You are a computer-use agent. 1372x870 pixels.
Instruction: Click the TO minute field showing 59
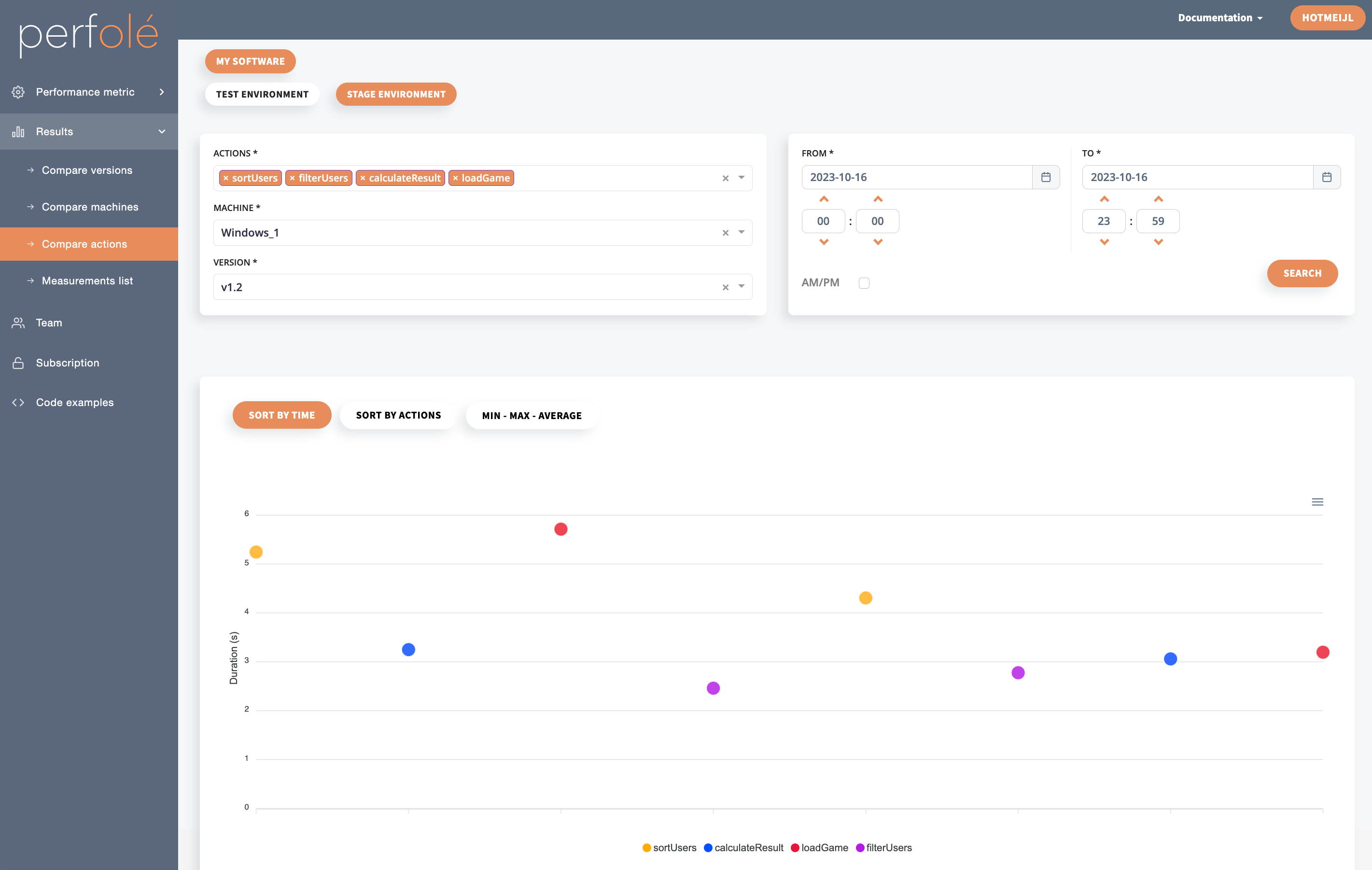[x=1158, y=221]
